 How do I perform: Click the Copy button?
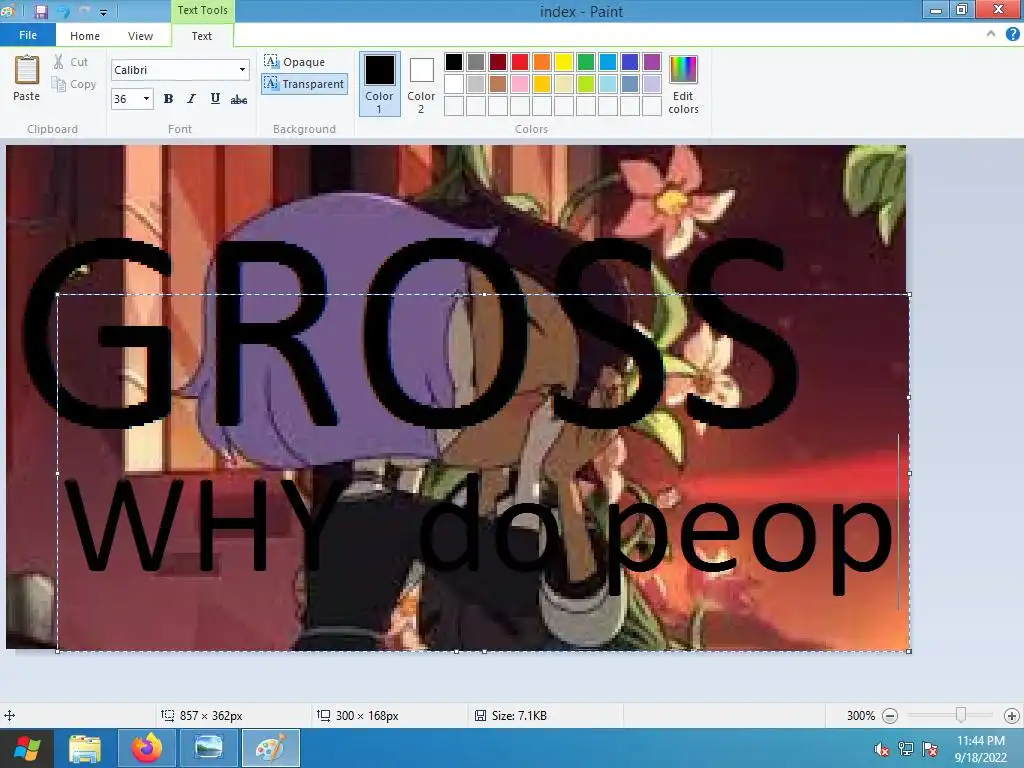coord(74,84)
